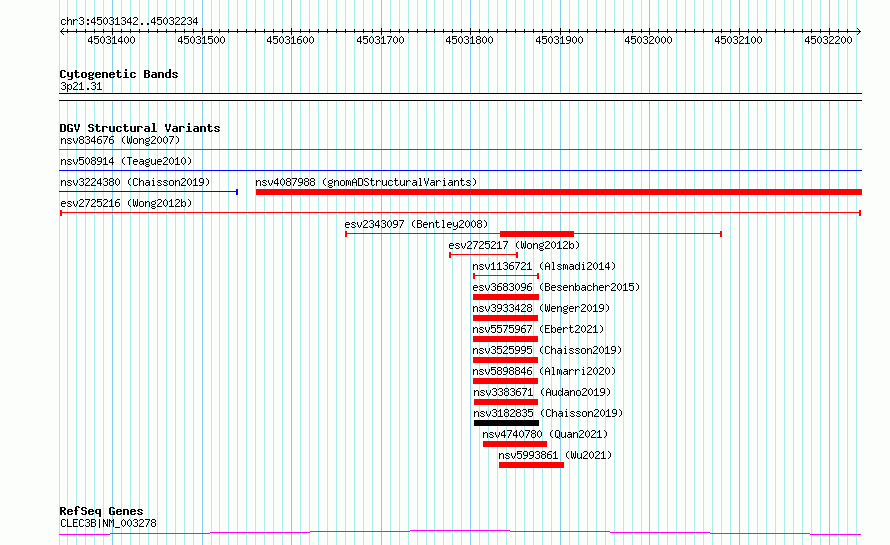Image resolution: width=890 pixels, height=545 pixels.
Task: Open the nsv834676 (Wong2007) variant
Action: (119, 141)
